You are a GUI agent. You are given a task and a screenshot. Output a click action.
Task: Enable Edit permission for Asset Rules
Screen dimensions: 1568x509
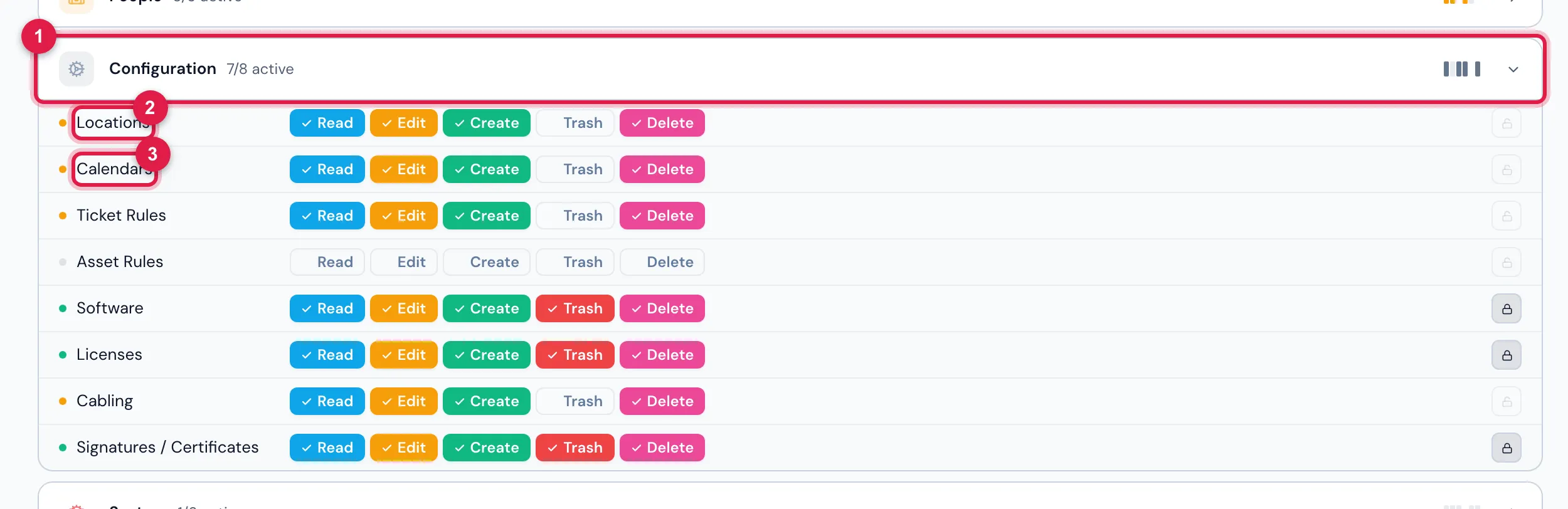pos(404,262)
